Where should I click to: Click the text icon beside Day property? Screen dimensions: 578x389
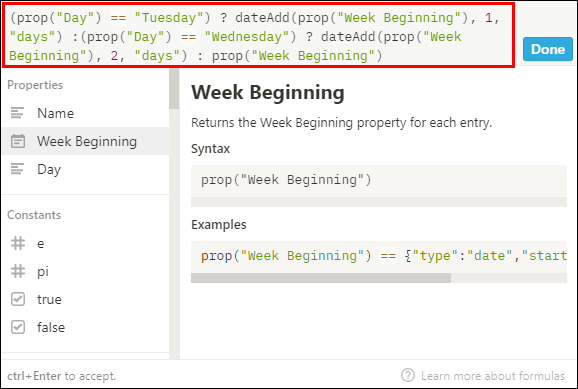17,169
